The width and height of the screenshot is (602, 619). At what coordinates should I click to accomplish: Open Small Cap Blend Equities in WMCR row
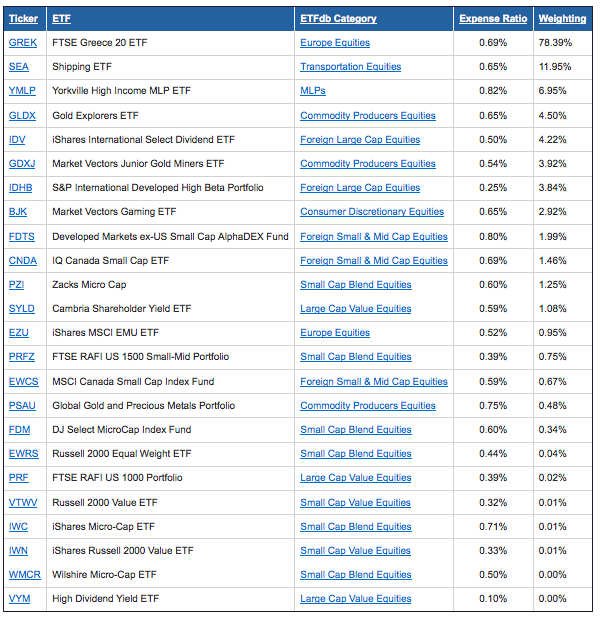(356, 576)
